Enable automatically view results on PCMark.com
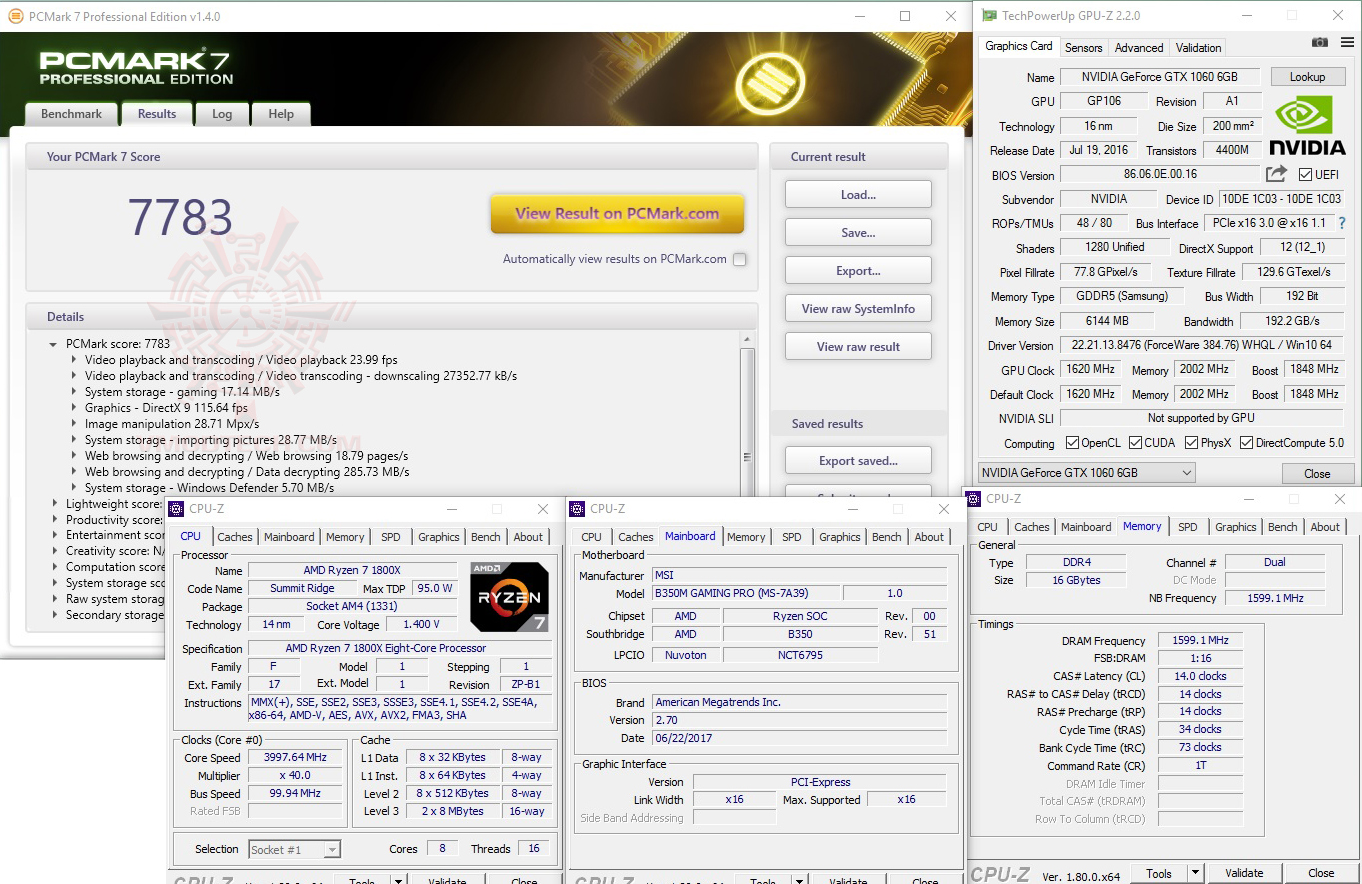 point(739,259)
